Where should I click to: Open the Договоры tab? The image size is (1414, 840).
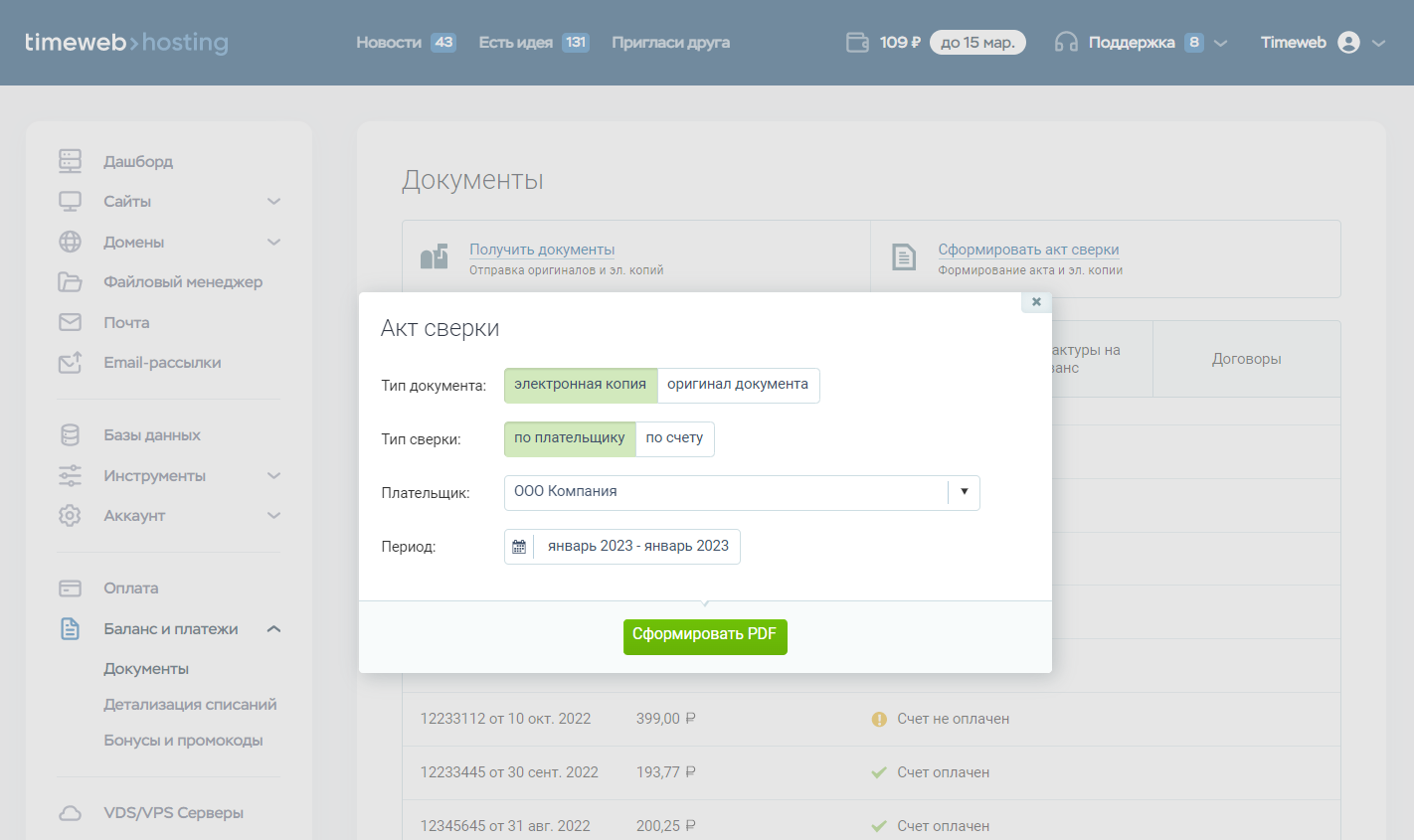tap(1246, 359)
